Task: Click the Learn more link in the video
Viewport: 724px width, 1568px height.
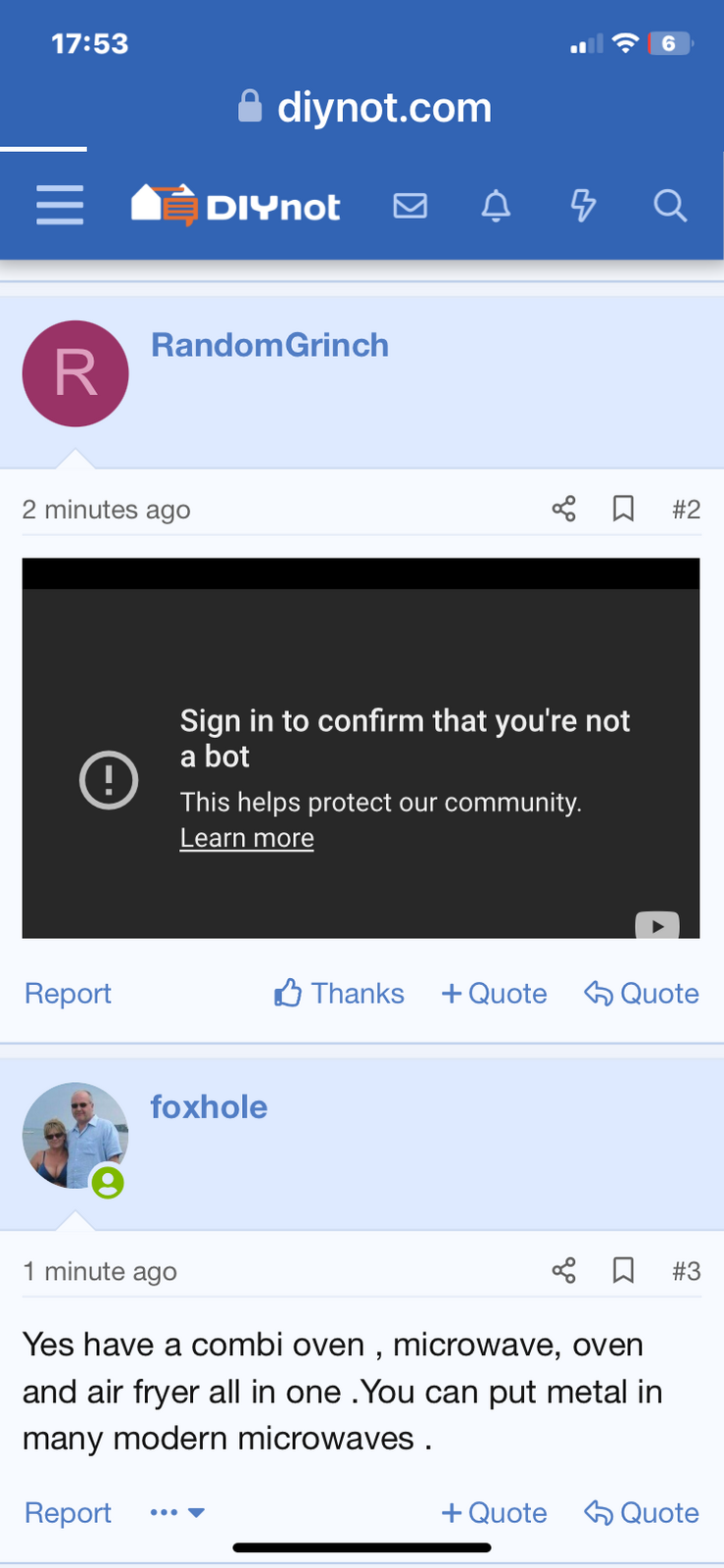Action: (247, 838)
